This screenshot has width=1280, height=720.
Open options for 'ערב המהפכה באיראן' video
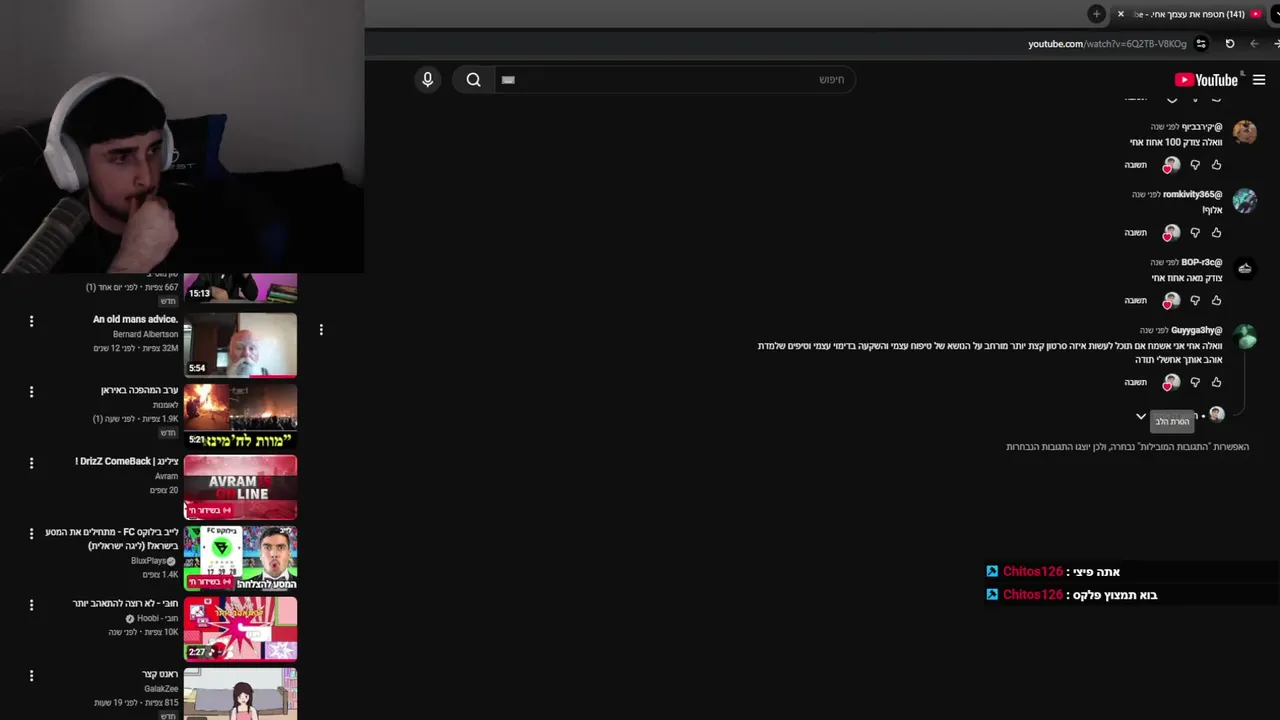click(x=31, y=392)
